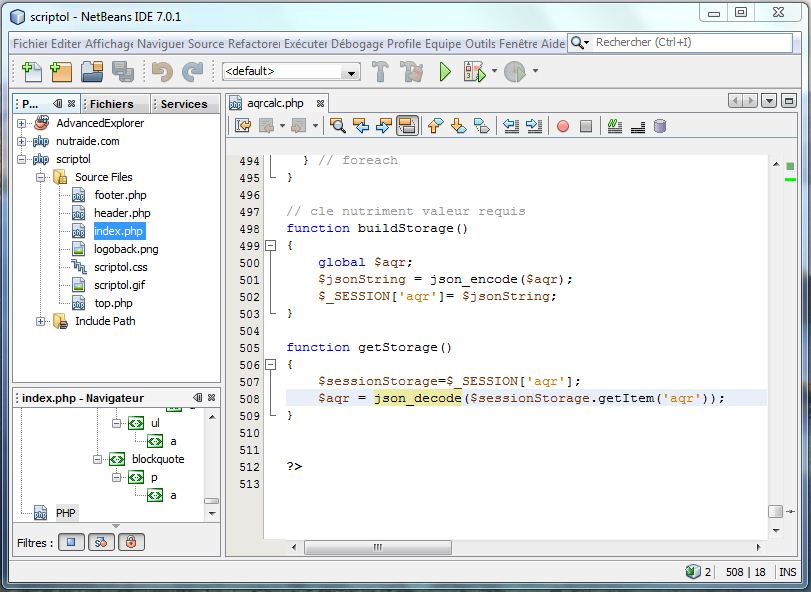Switch to the Services tab
811x592 pixels.
click(184, 104)
